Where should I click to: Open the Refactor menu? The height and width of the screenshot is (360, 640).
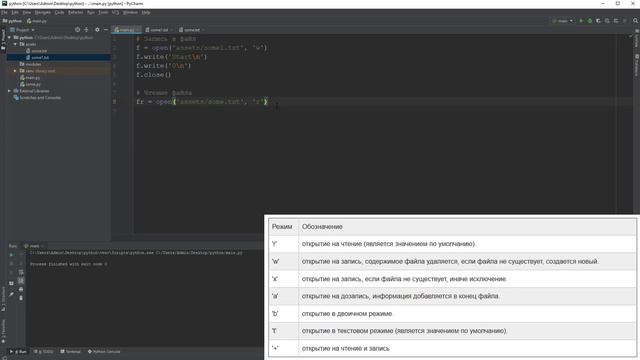[76, 13]
